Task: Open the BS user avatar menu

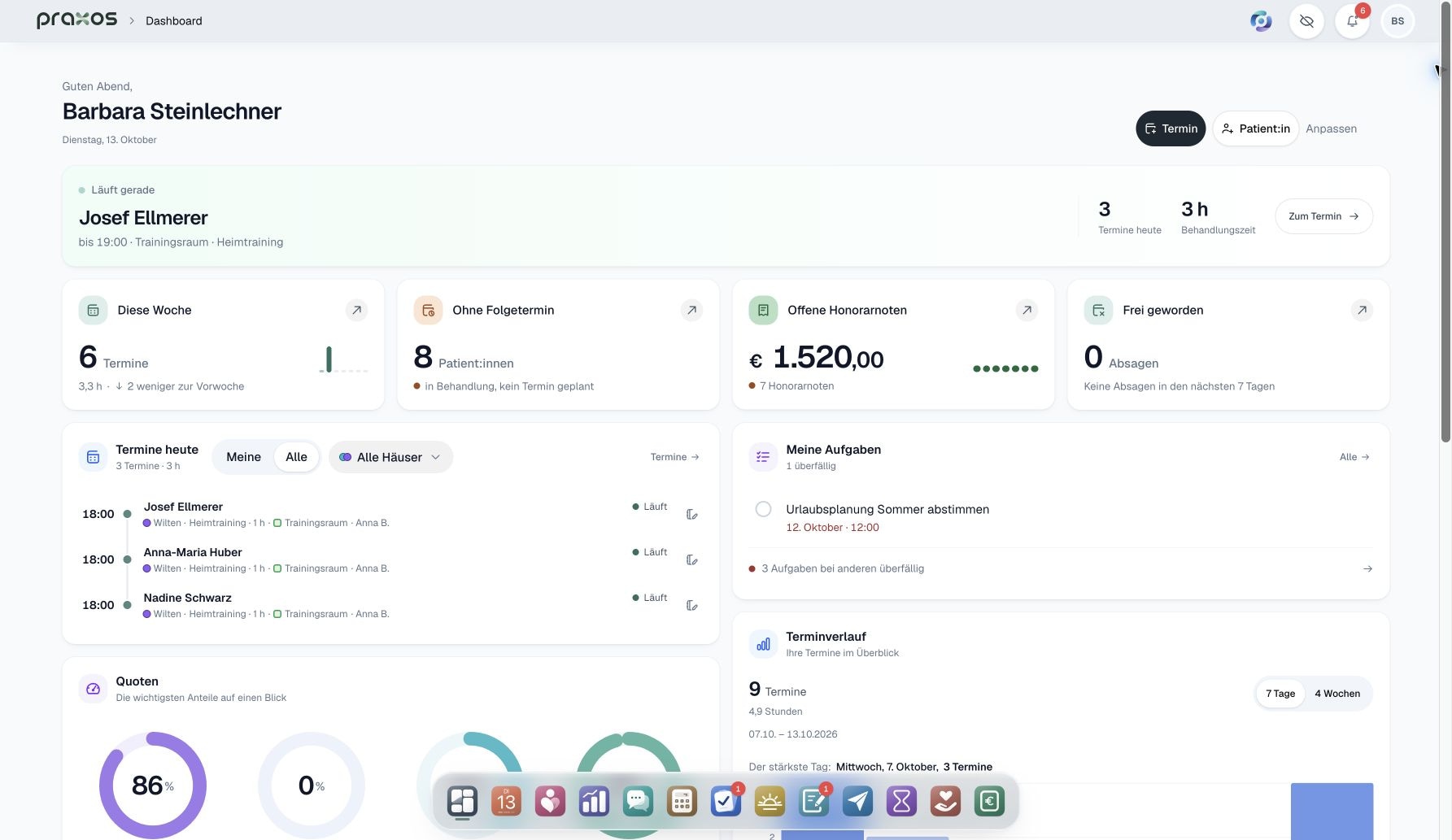Action: pyautogui.click(x=1397, y=21)
